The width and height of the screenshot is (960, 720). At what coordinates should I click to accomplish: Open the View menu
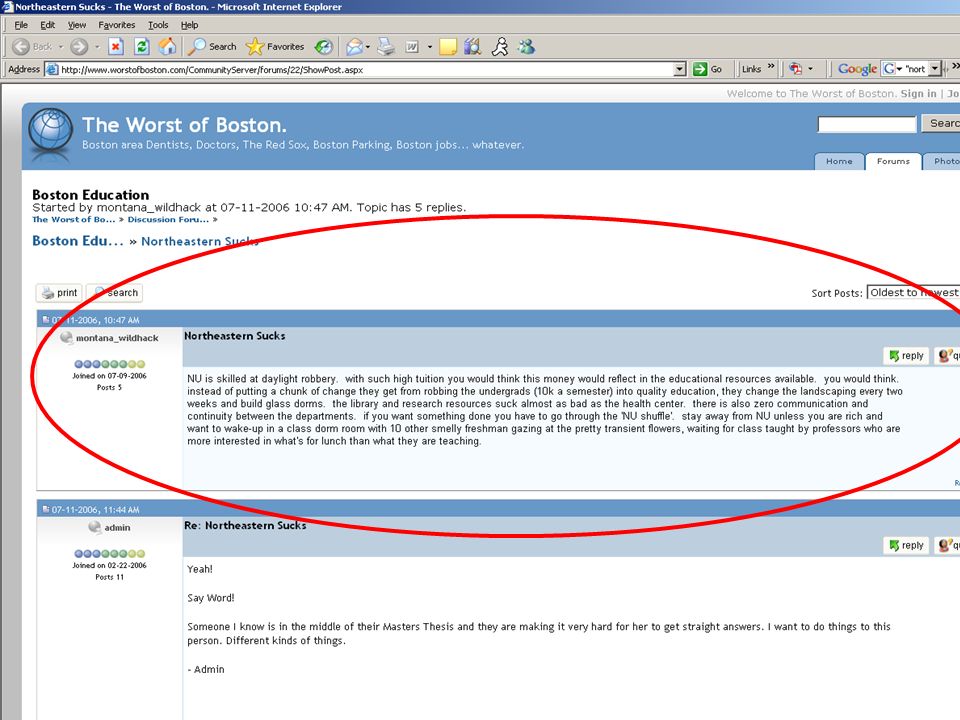[77, 25]
